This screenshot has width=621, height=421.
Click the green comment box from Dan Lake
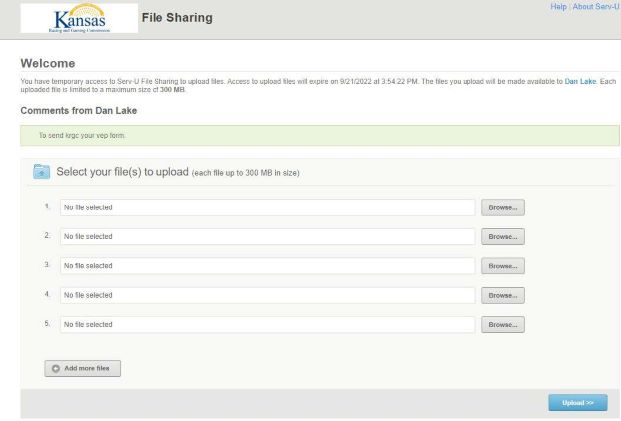point(319,135)
